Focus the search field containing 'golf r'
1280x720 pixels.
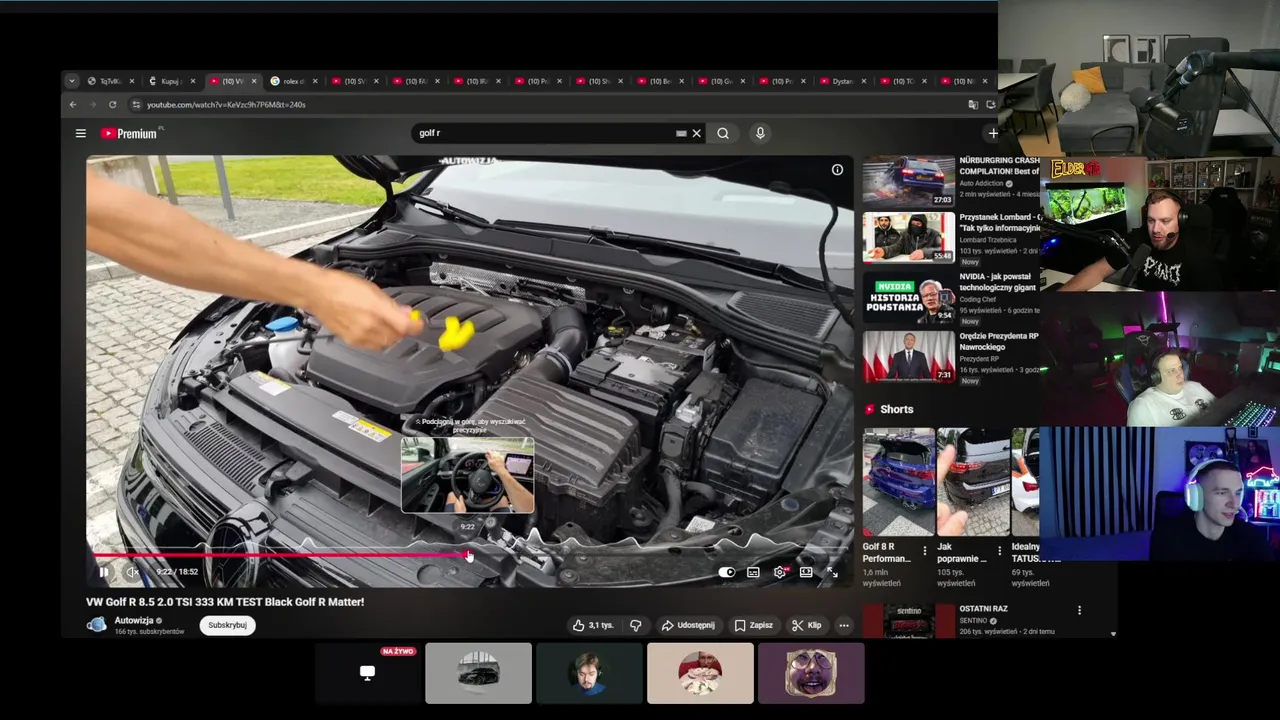tap(545, 133)
